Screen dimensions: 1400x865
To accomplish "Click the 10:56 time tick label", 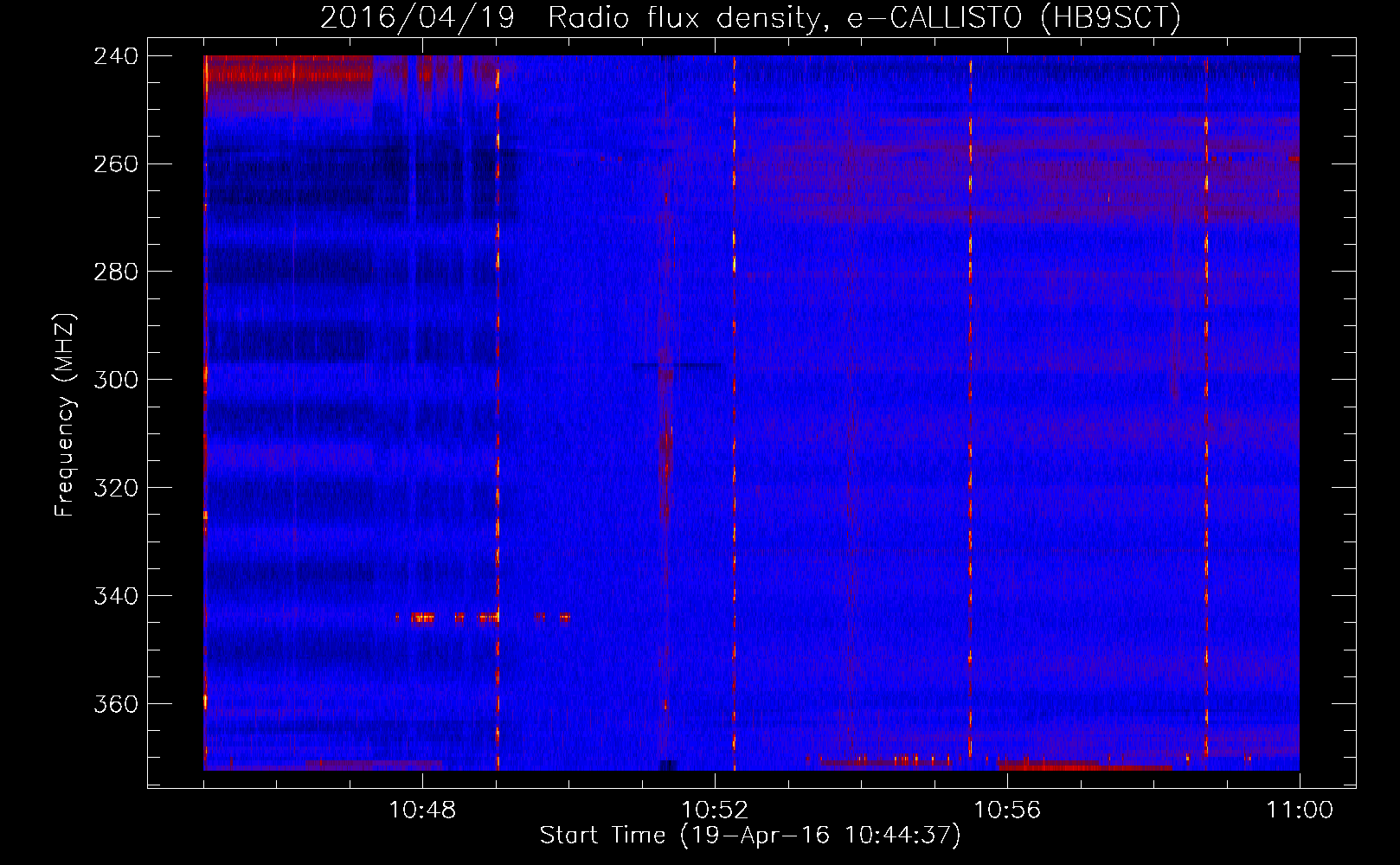I will click(1007, 811).
